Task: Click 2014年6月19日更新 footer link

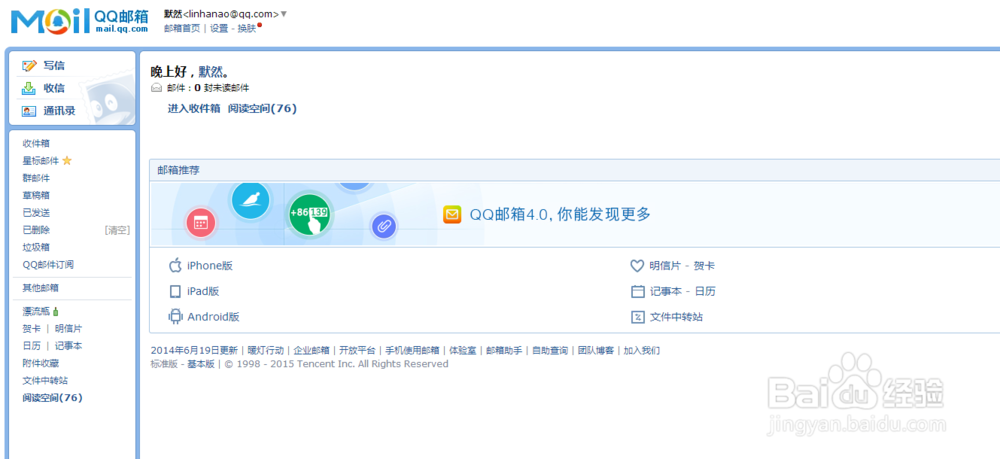Action: pos(194,350)
